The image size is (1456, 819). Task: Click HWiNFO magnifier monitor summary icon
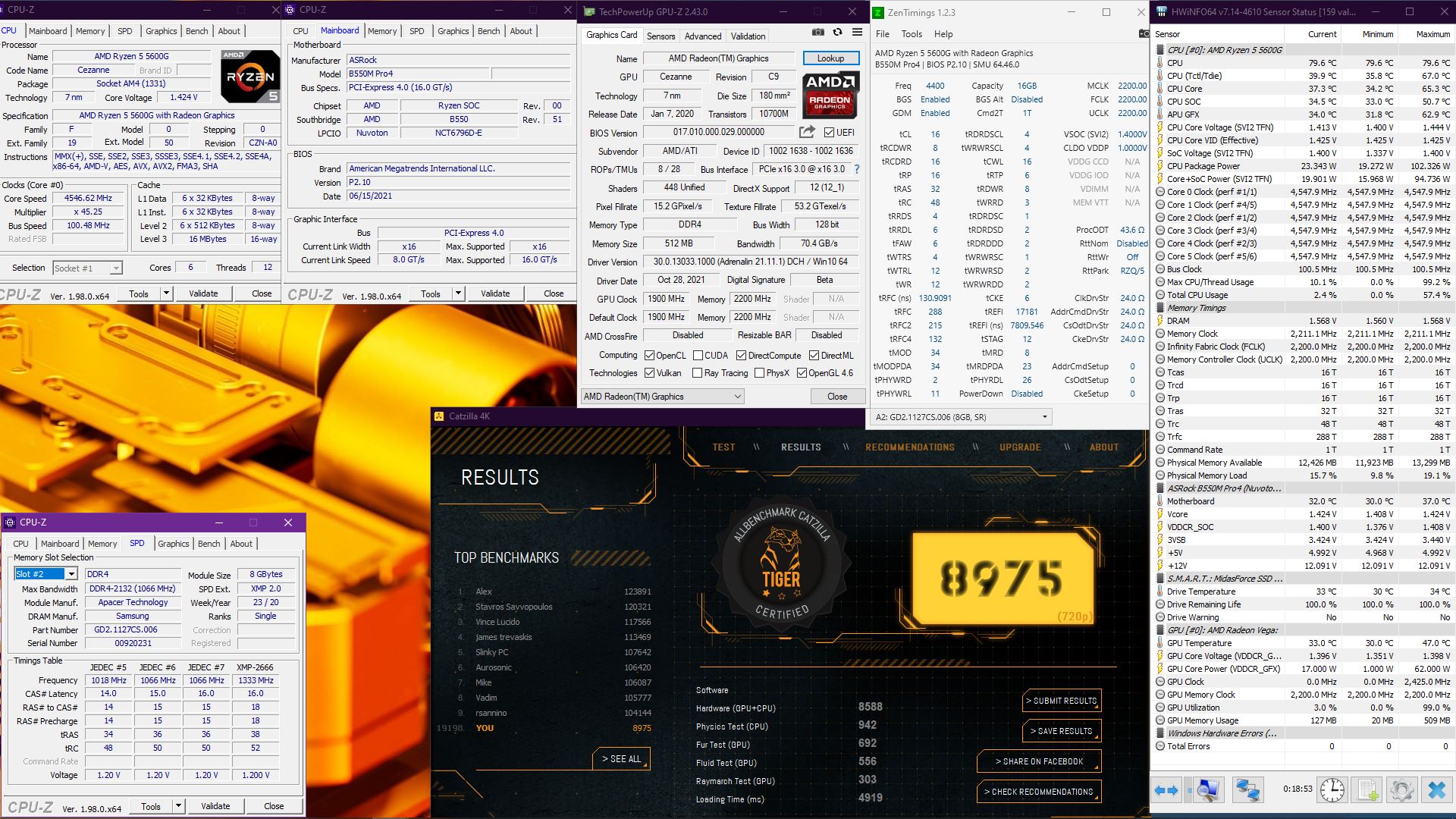1207,790
